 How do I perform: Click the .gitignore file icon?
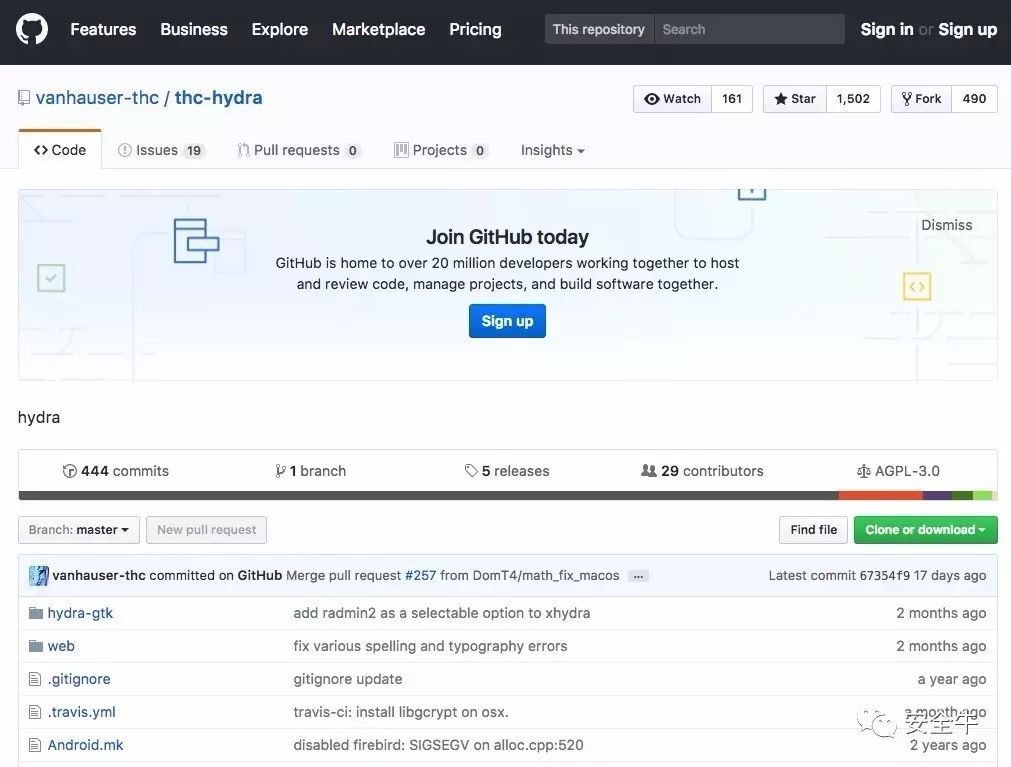pos(35,679)
